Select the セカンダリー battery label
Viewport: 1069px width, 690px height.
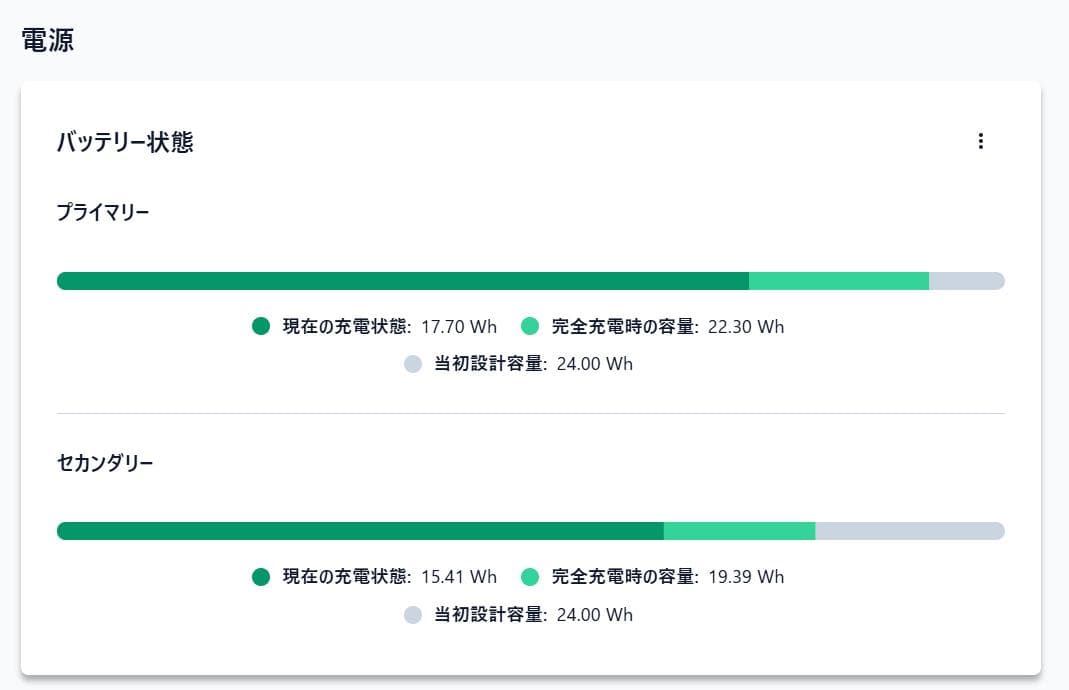coord(105,464)
